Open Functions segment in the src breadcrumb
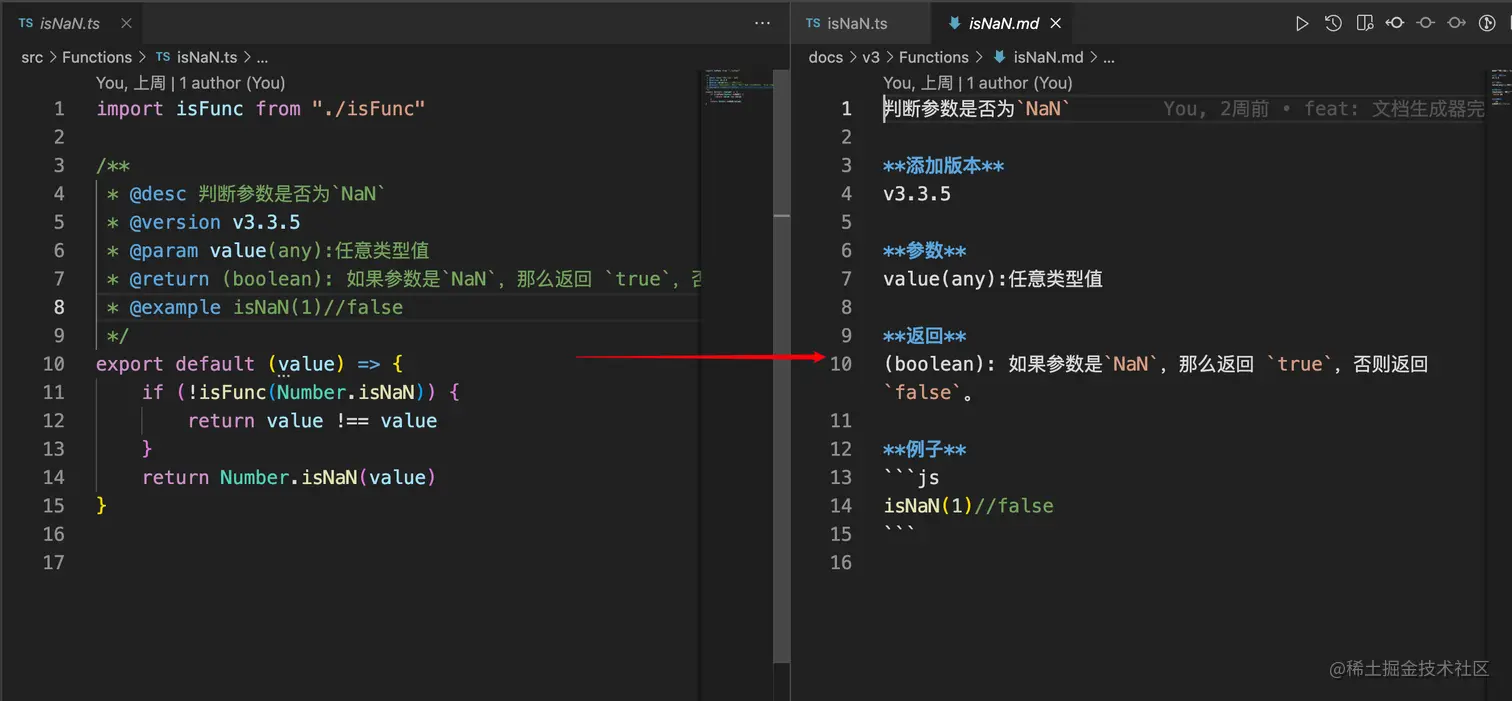 click(97, 57)
